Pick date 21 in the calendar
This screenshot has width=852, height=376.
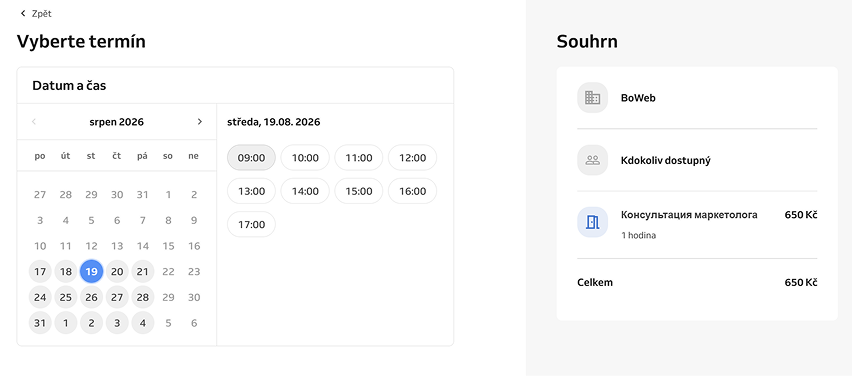click(142, 272)
